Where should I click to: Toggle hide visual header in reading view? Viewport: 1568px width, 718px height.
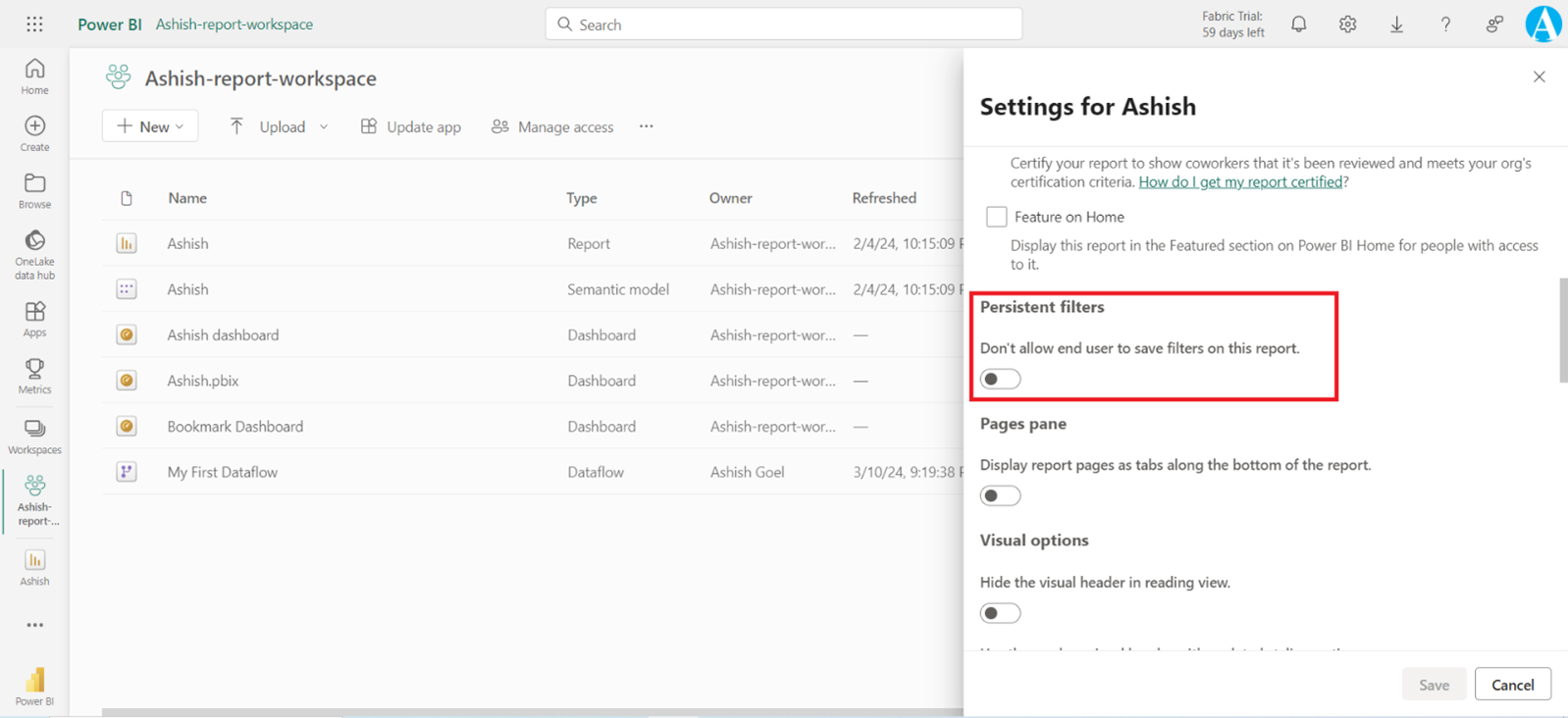pos(1000,613)
